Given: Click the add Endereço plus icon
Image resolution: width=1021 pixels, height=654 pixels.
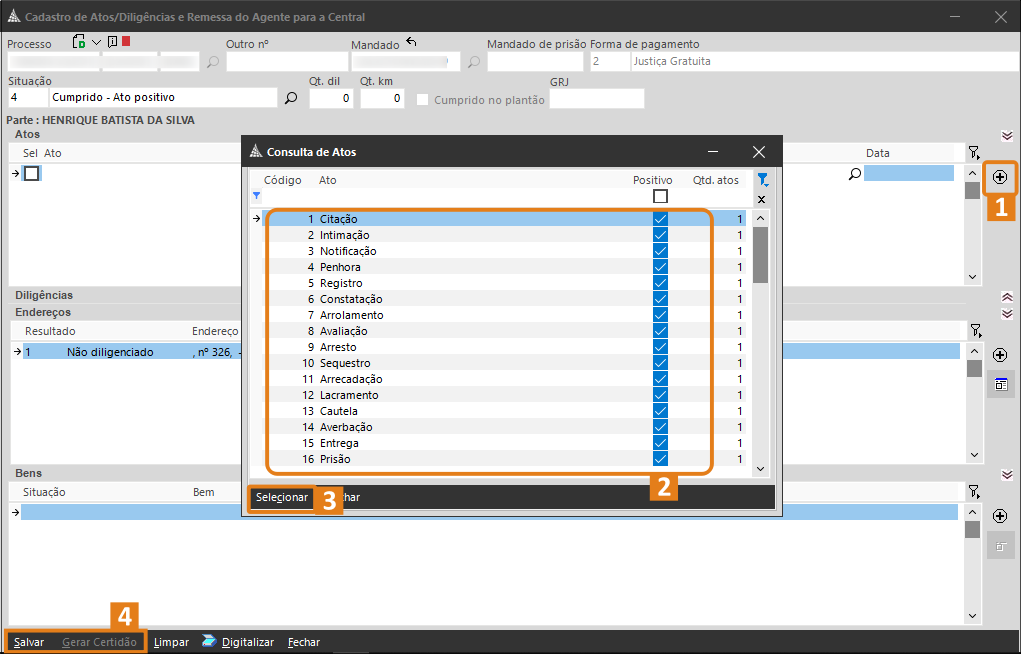Looking at the screenshot, I should (1000, 355).
